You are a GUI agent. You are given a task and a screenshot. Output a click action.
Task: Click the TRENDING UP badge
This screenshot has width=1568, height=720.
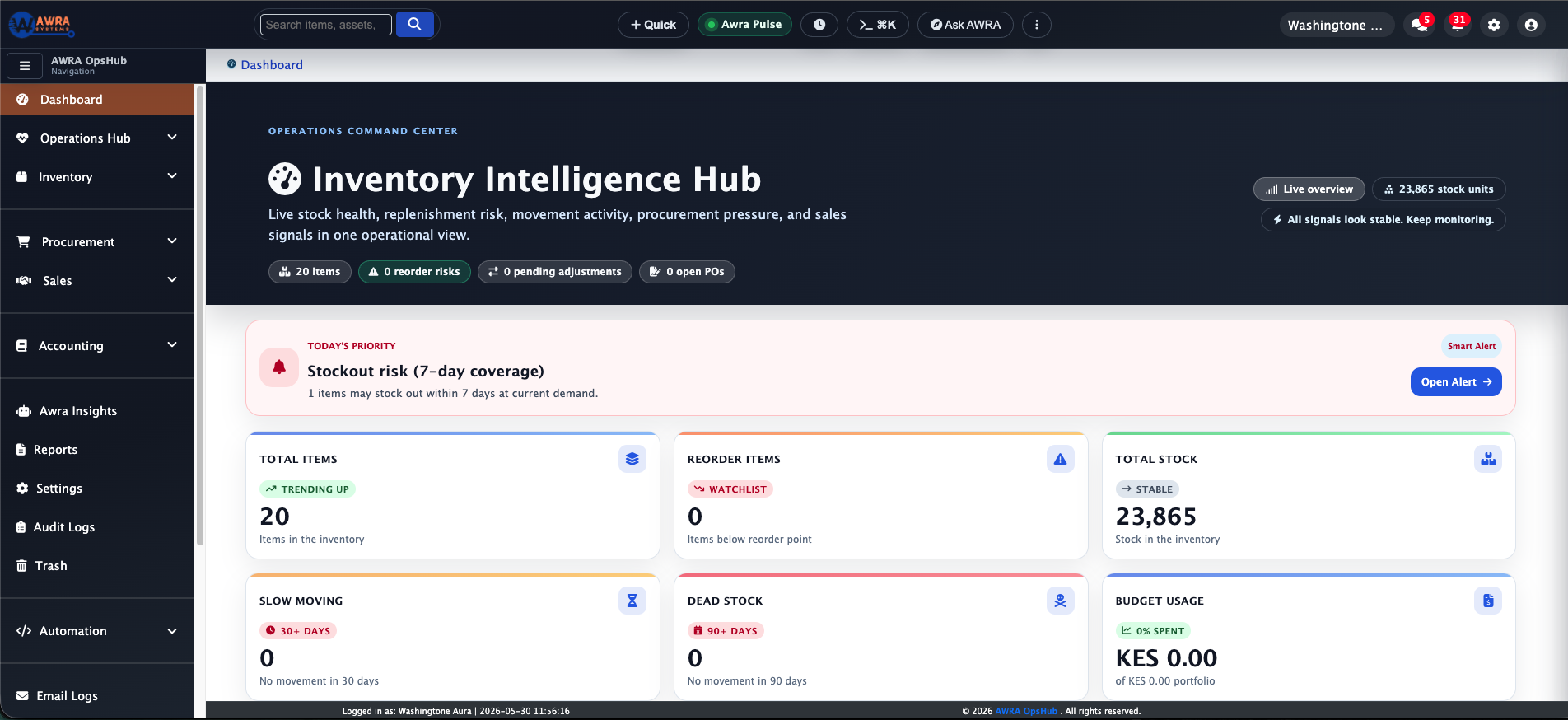pyautogui.click(x=307, y=489)
